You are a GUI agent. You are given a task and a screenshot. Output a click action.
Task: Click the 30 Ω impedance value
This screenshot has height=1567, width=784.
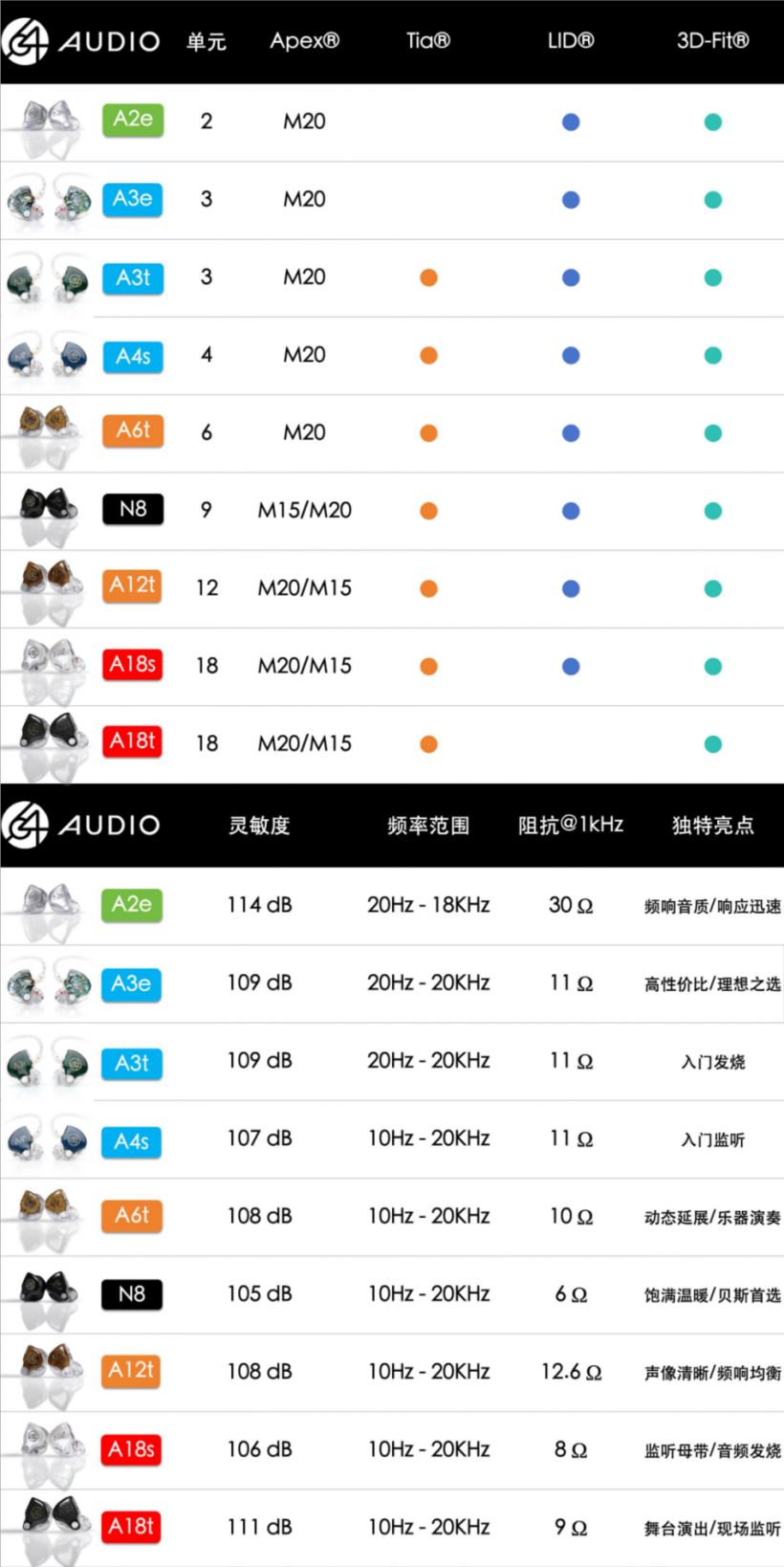(571, 905)
